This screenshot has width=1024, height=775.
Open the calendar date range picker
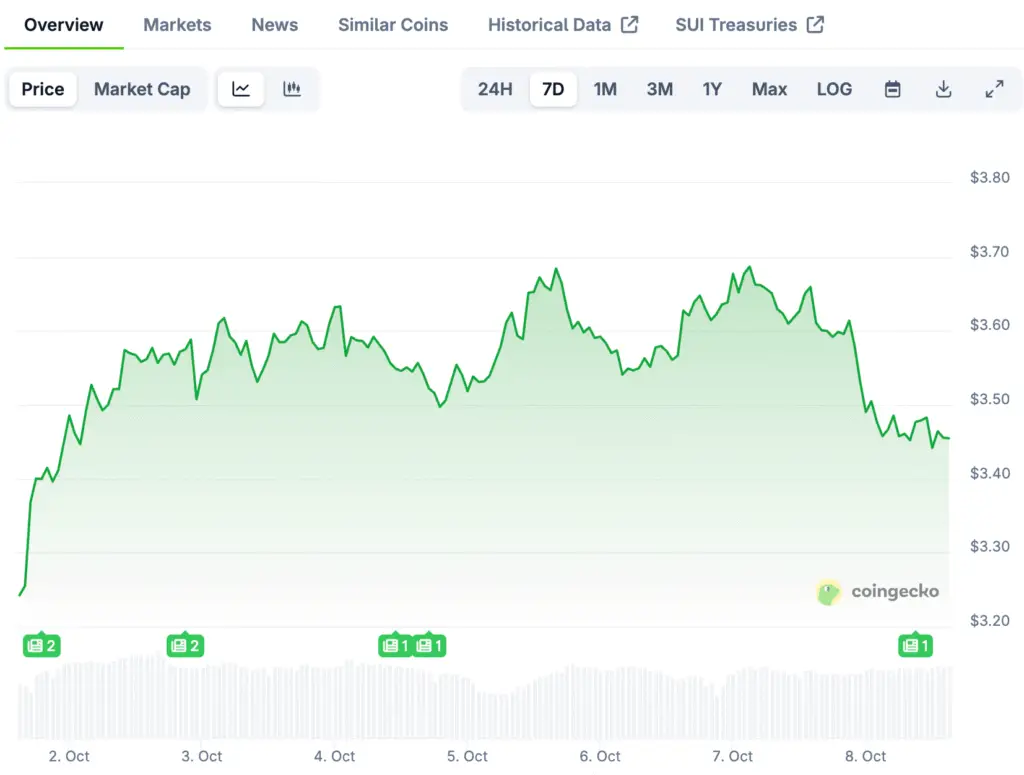click(x=893, y=89)
